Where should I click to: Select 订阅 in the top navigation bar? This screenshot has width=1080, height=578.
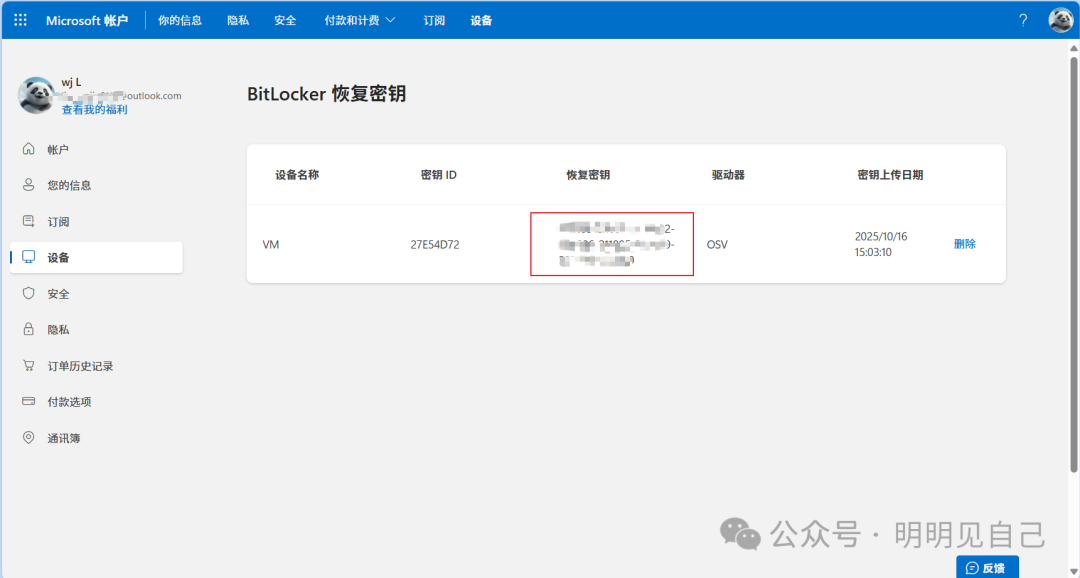pyautogui.click(x=434, y=20)
